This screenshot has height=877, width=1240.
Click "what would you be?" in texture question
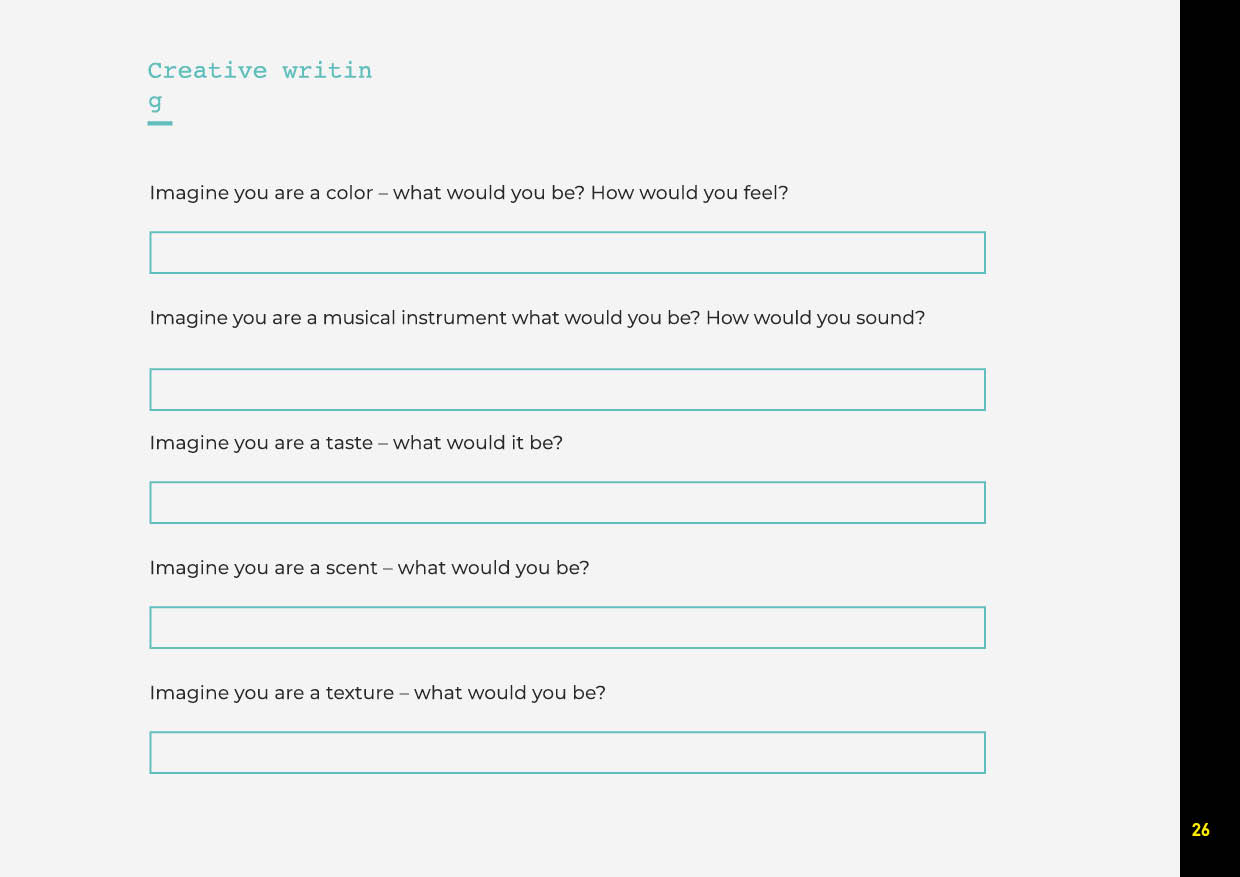pos(510,693)
